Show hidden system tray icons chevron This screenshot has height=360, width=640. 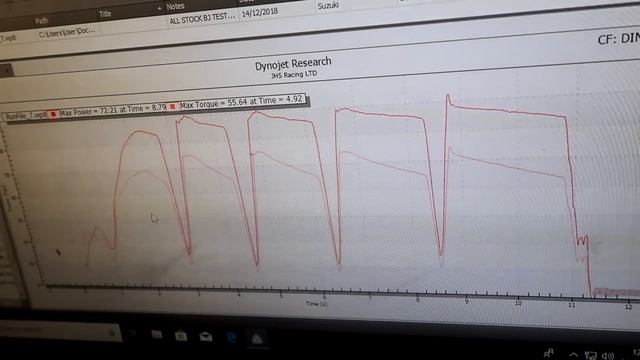point(573,355)
